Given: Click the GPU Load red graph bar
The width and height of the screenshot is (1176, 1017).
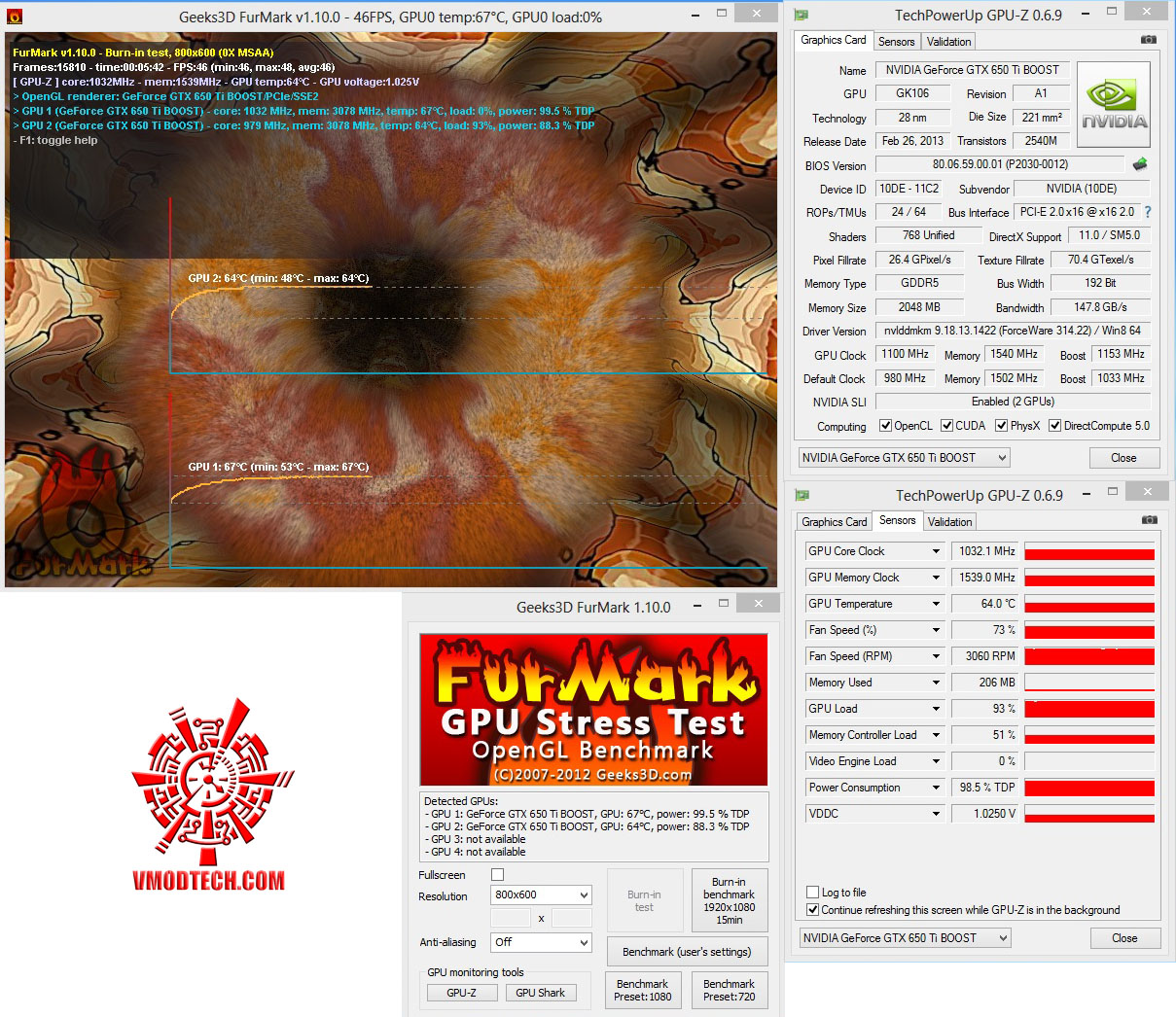Looking at the screenshot, I should tap(1089, 709).
